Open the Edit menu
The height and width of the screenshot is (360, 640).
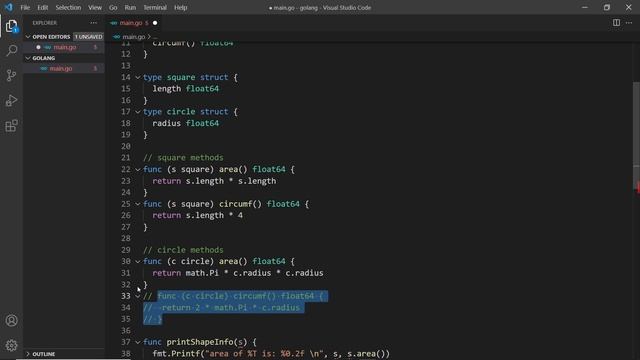pos(42,7)
